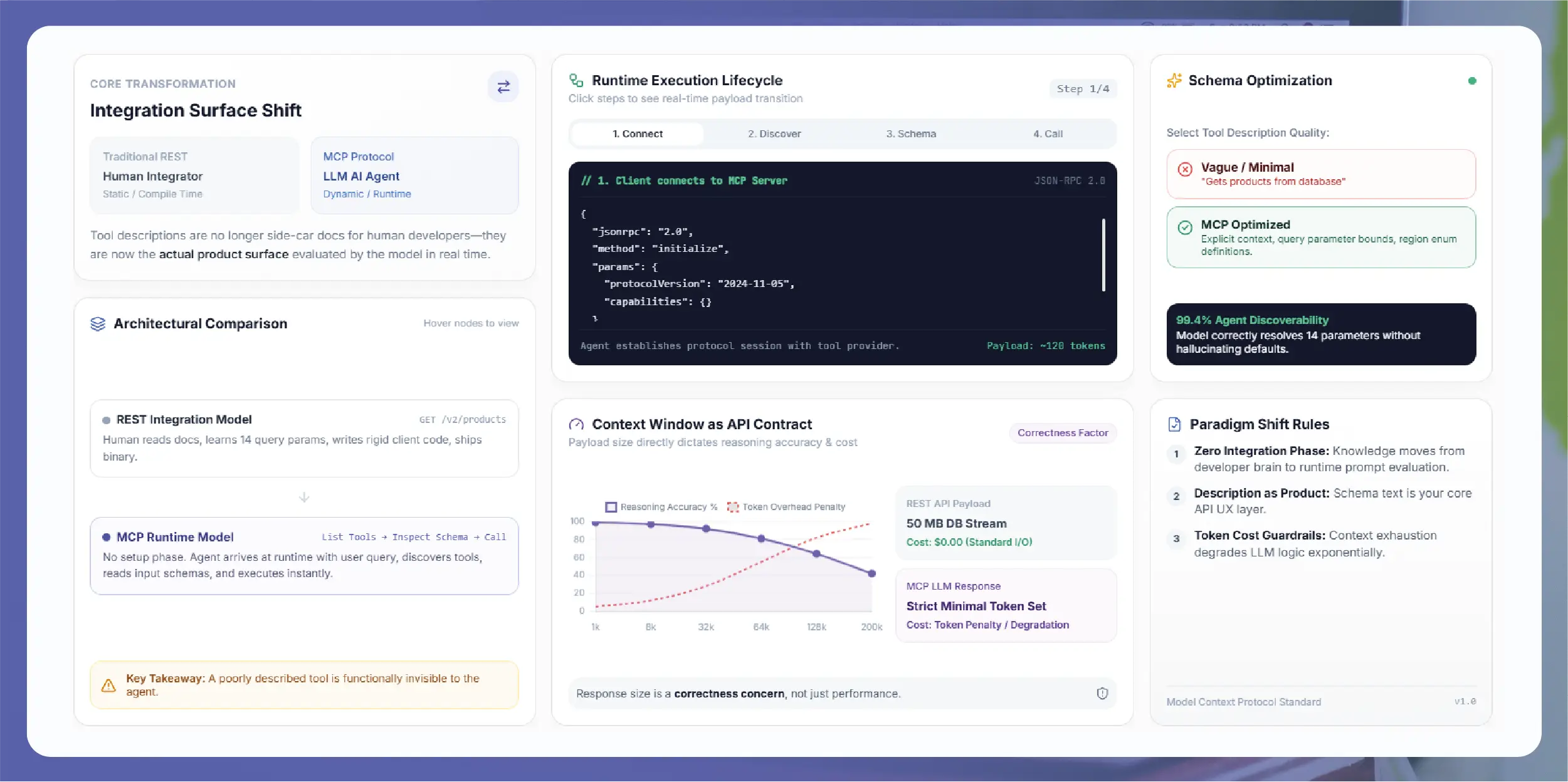The height and width of the screenshot is (782, 1568).
Task: Click the MCP LLM Response card
Action: [x=1006, y=605]
